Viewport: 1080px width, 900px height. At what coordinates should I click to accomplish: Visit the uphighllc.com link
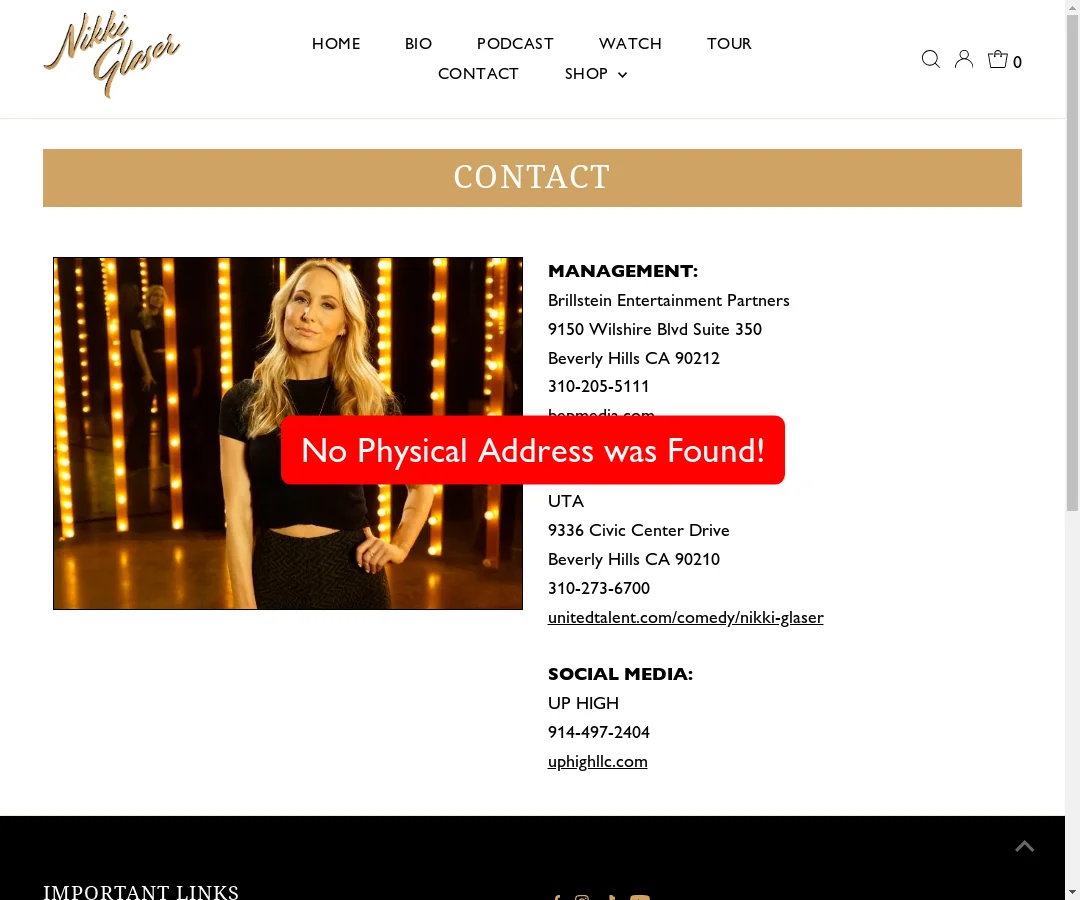597,762
